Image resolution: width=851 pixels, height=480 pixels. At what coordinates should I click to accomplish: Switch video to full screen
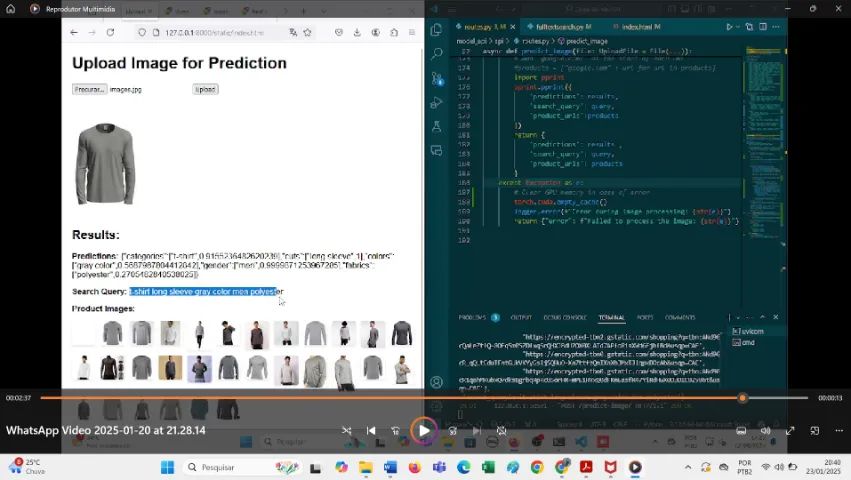[x=790, y=431]
